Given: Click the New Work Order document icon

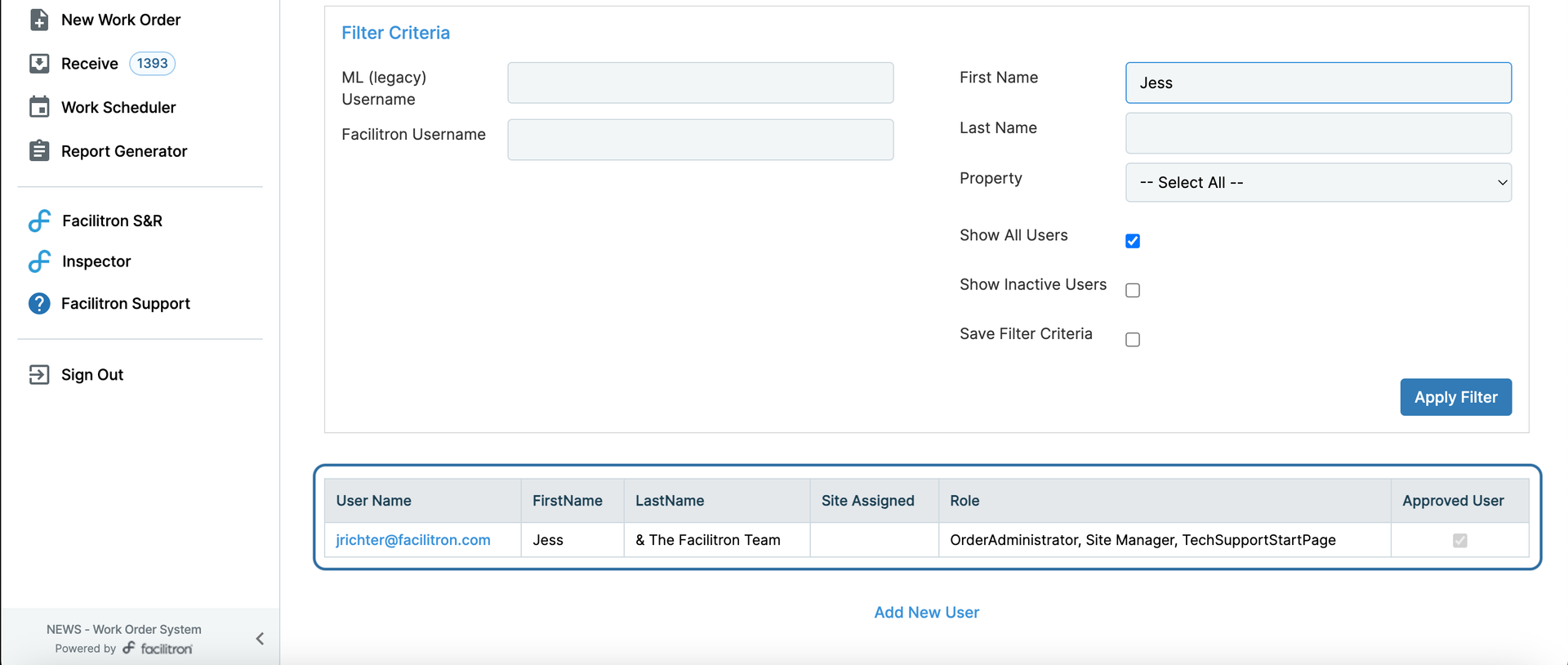Looking at the screenshot, I should [x=39, y=20].
